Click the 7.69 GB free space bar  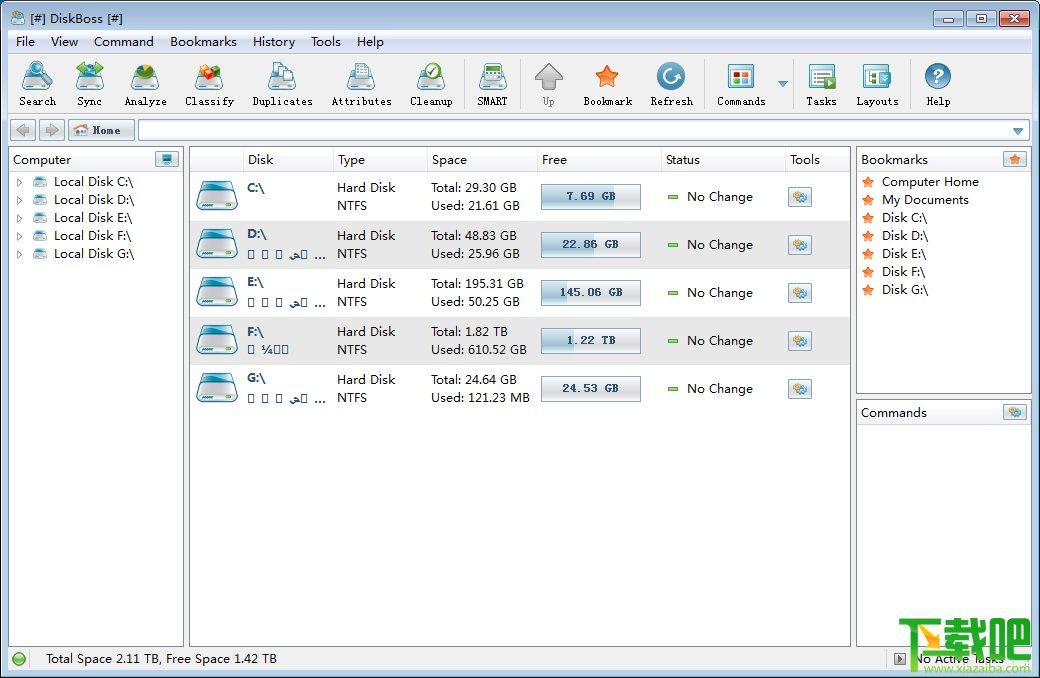point(590,196)
